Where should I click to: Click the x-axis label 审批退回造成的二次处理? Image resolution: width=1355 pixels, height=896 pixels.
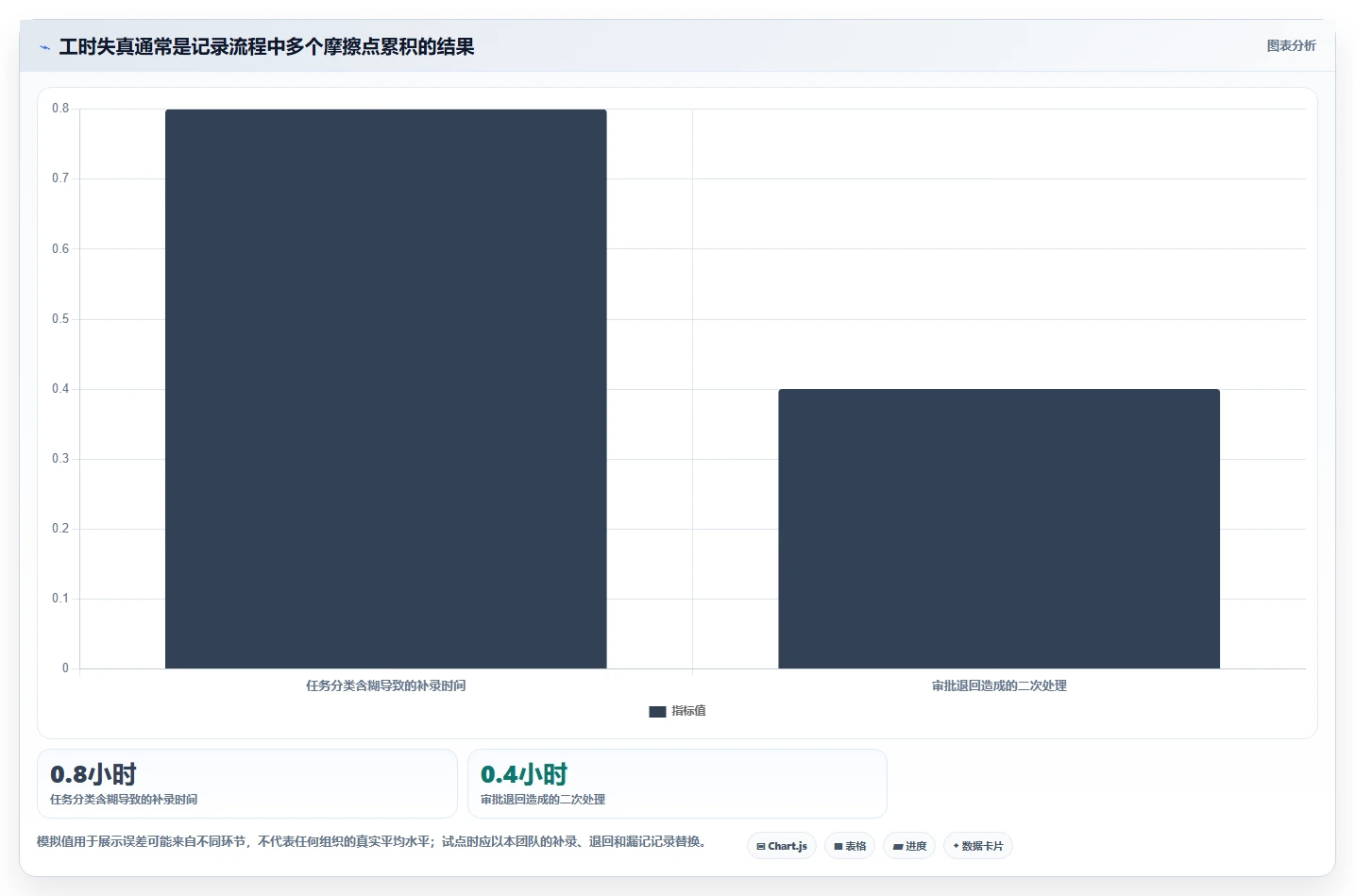tap(999, 685)
